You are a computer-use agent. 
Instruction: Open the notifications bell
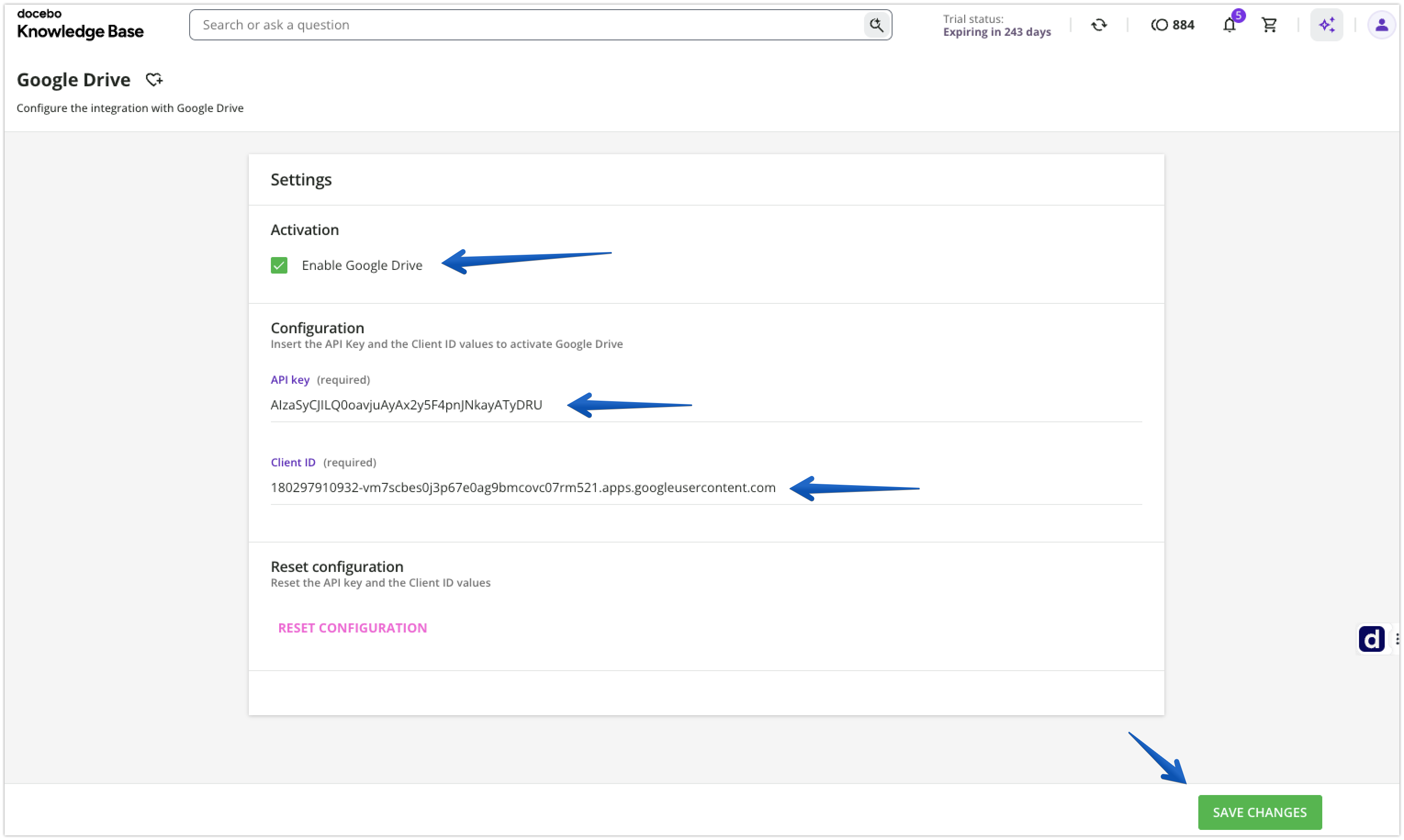[x=1229, y=25]
